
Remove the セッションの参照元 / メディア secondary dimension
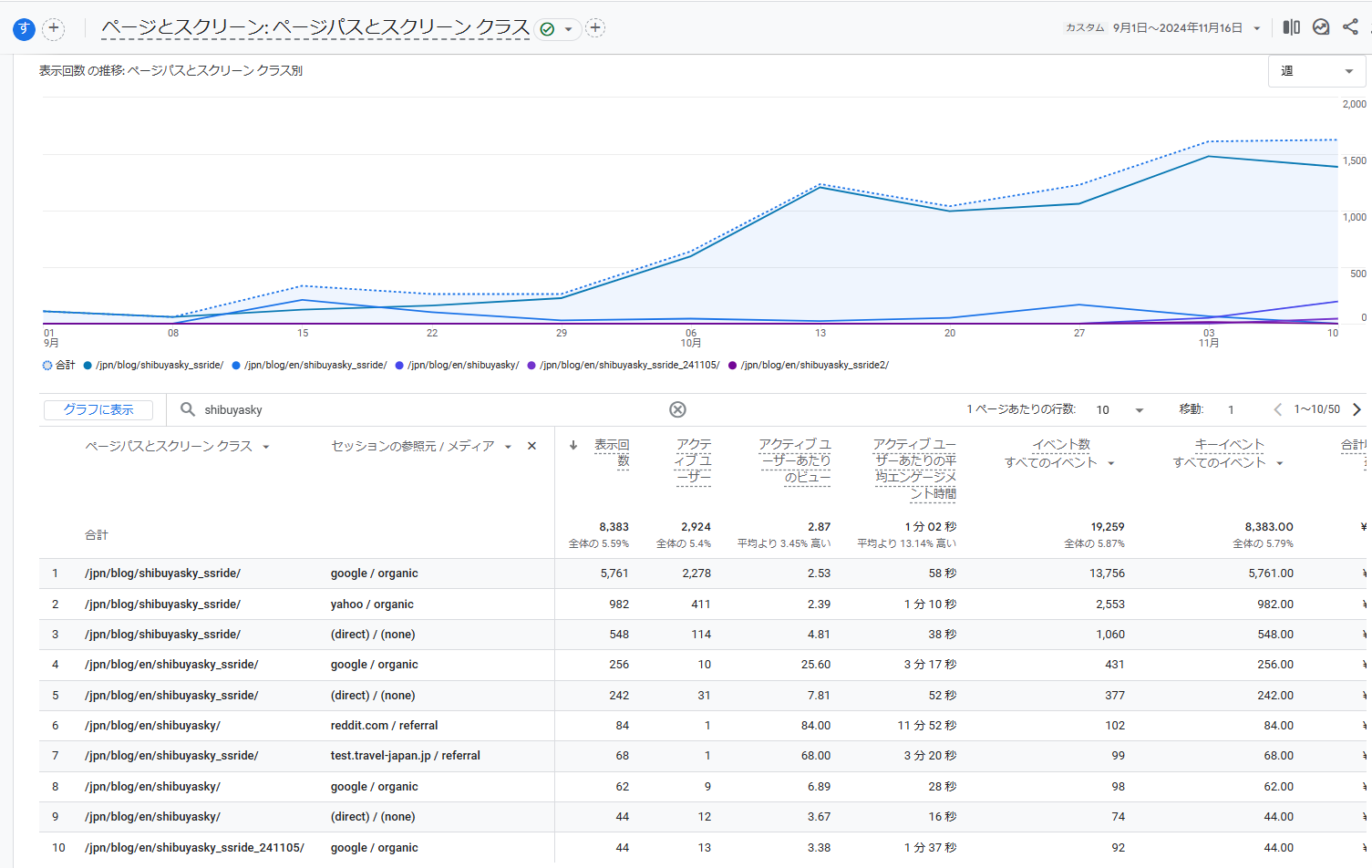click(x=531, y=446)
